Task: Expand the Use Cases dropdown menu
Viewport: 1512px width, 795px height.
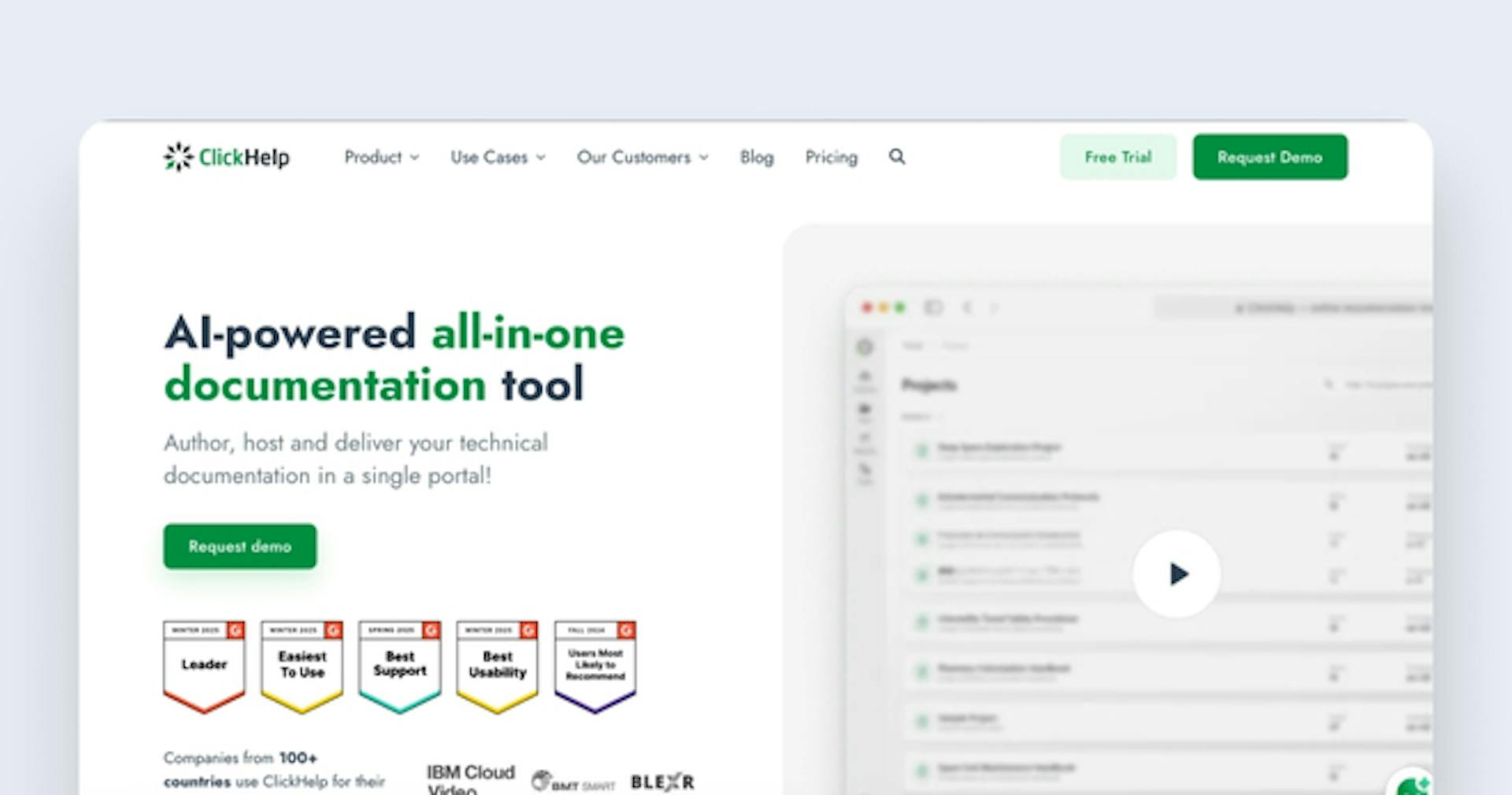Action: (498, 158)
